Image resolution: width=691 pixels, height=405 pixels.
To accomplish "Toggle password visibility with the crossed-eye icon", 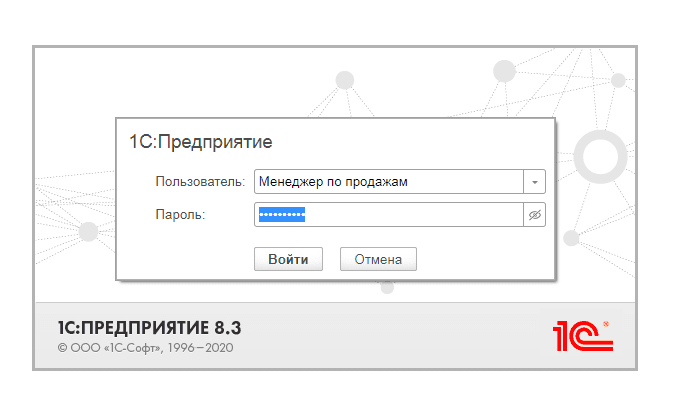I will 535,215.
